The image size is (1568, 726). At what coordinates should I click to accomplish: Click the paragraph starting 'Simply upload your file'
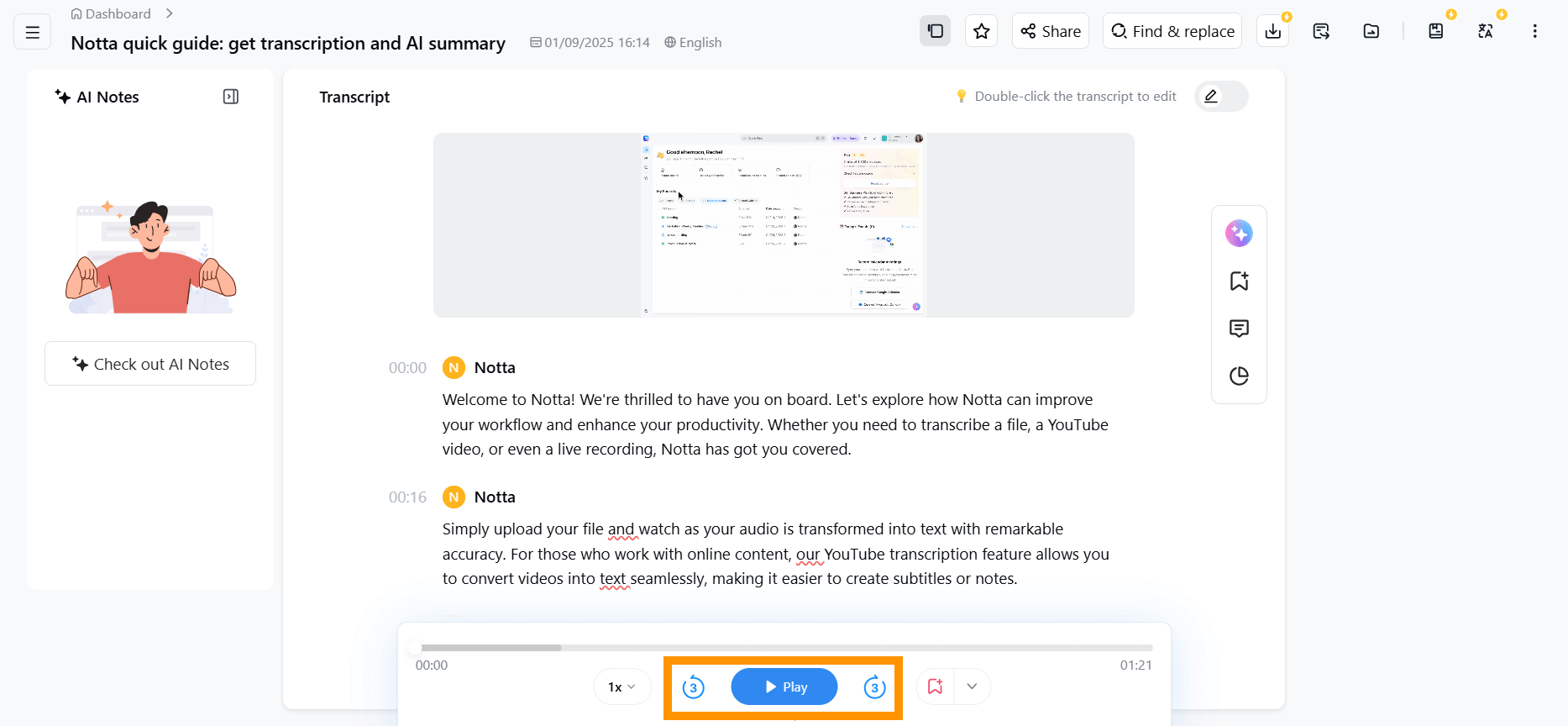(776, 554)
